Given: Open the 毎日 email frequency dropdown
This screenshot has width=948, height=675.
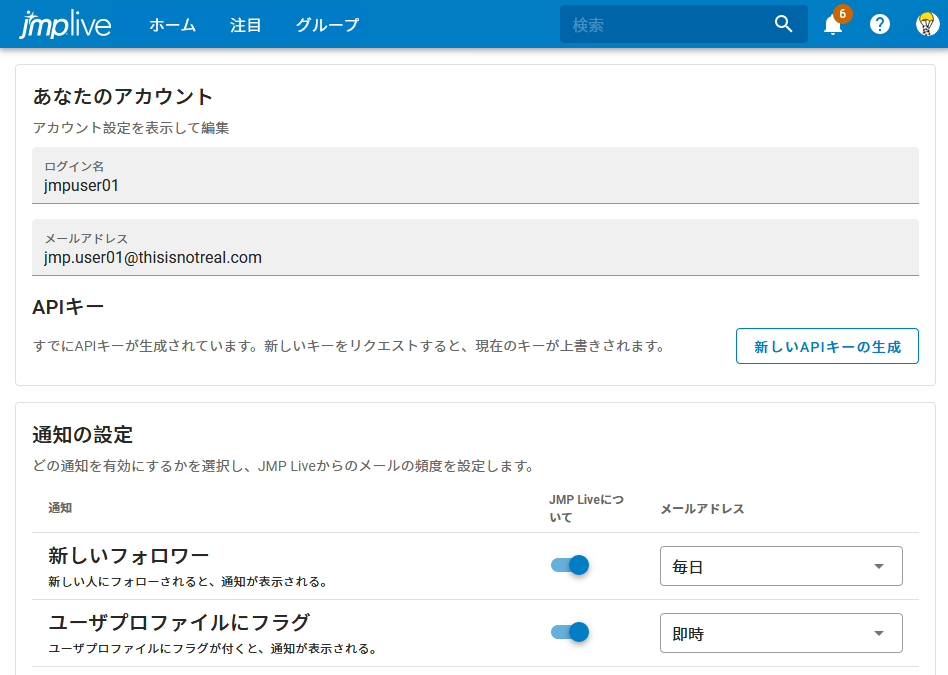Looking at the screenshot, I should click(781, 565).
